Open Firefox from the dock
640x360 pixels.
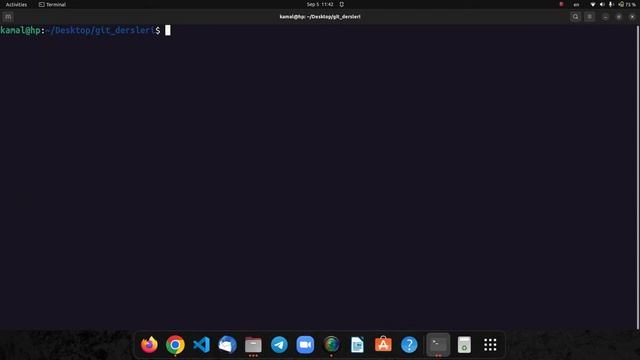[x=149, y=344]
